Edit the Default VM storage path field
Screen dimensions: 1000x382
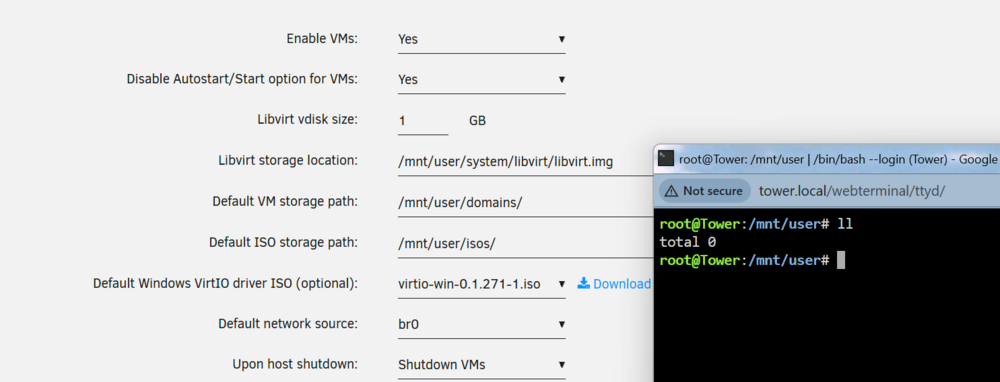click(x=526, y=203)
